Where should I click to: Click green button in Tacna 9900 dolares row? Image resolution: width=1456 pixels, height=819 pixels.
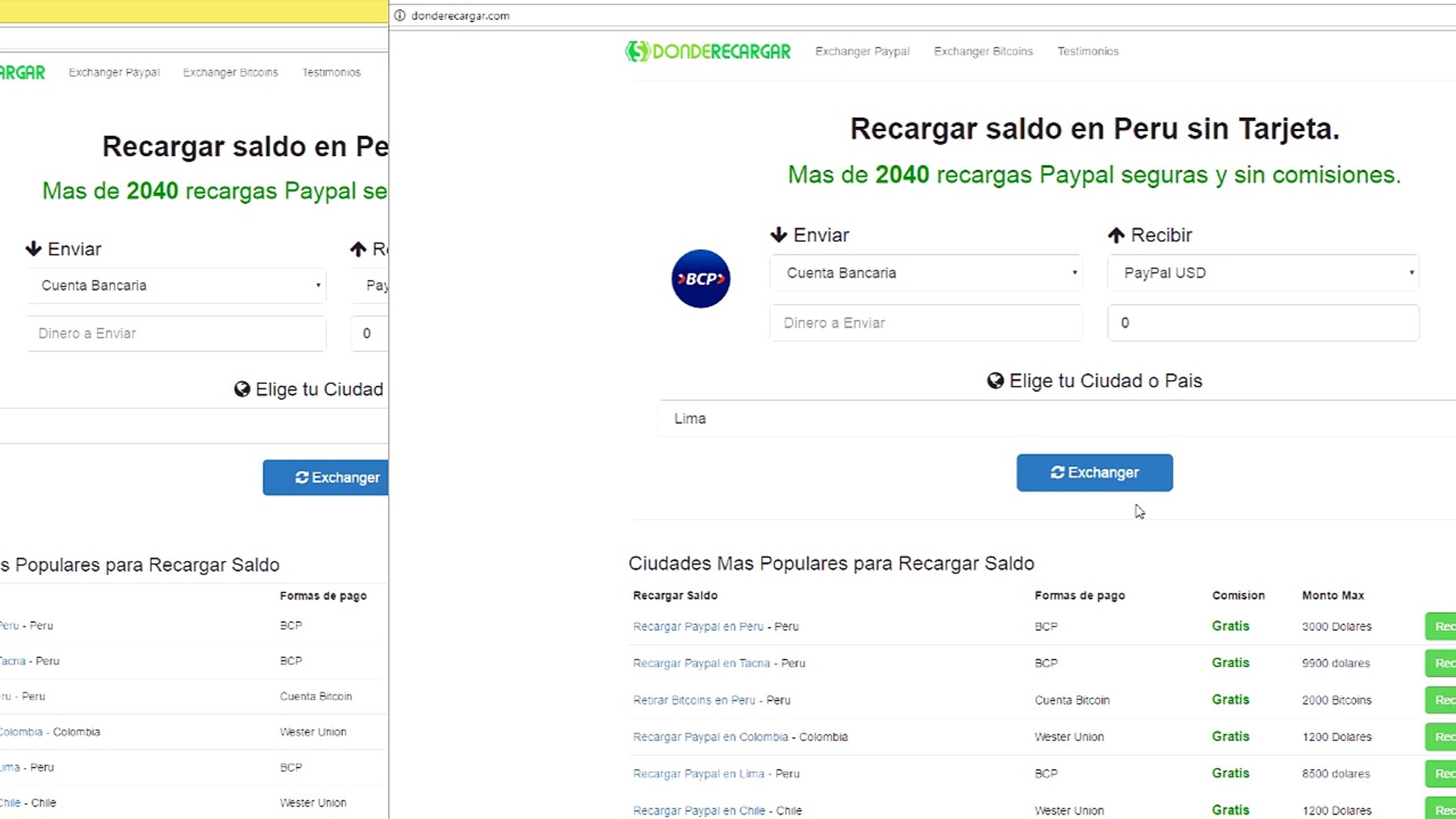1441,663
